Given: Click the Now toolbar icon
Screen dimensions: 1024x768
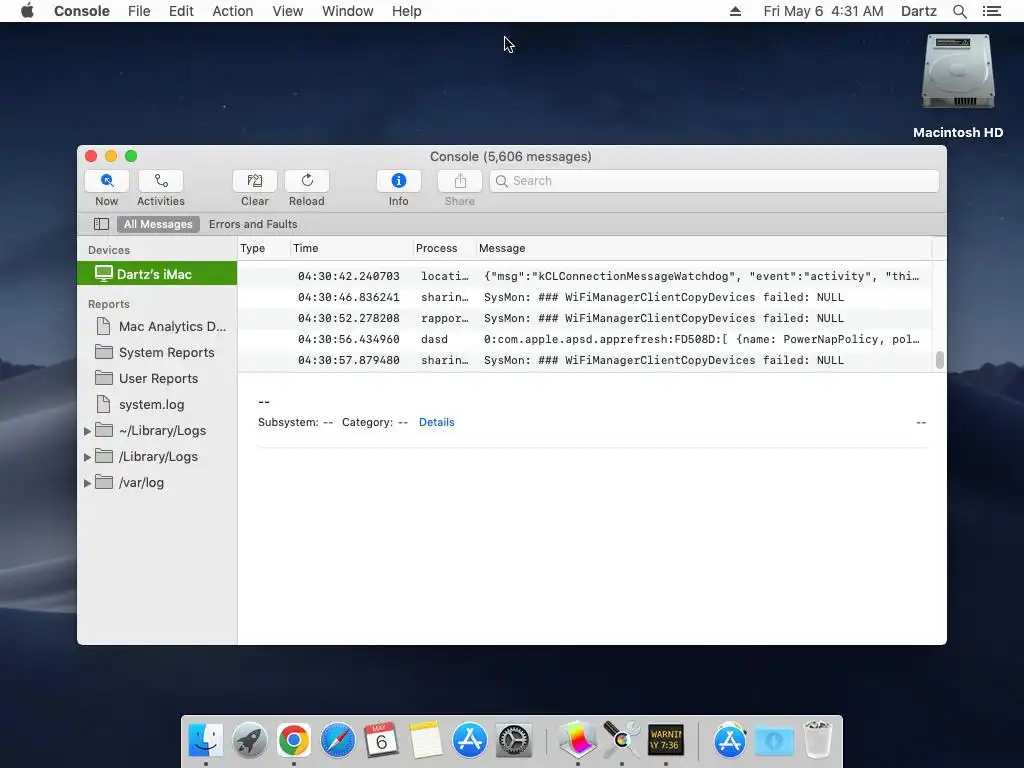Looking at the screenshot, I should tap(106, 181).
